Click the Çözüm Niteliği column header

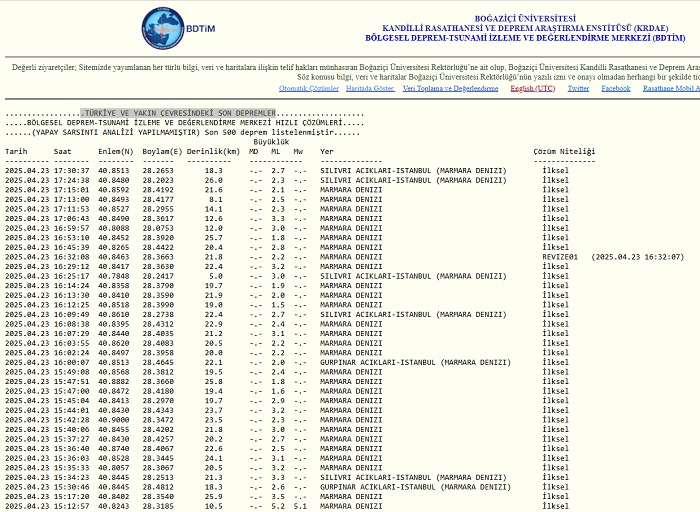pyautogui.click(x=564, y=152)
